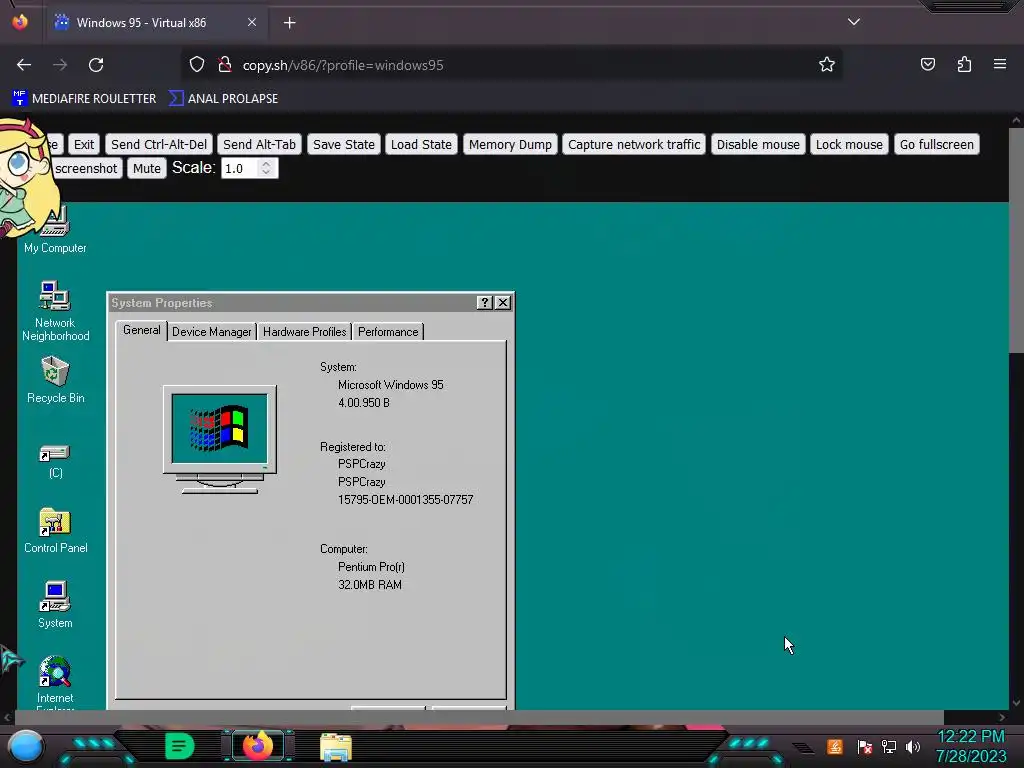This screenshot has width=1024, height=768.
Task: Switch to the General tab
Action: tap(142, 330)
